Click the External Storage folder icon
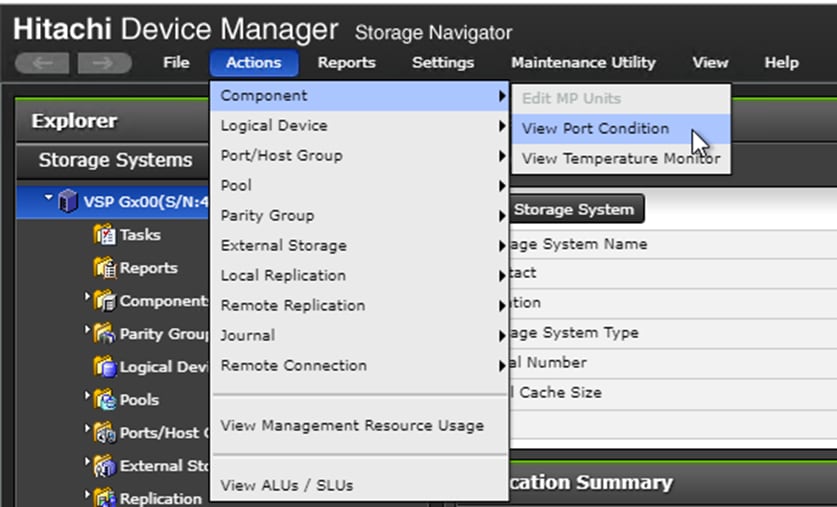837x507 pixels. click(104, 466)
